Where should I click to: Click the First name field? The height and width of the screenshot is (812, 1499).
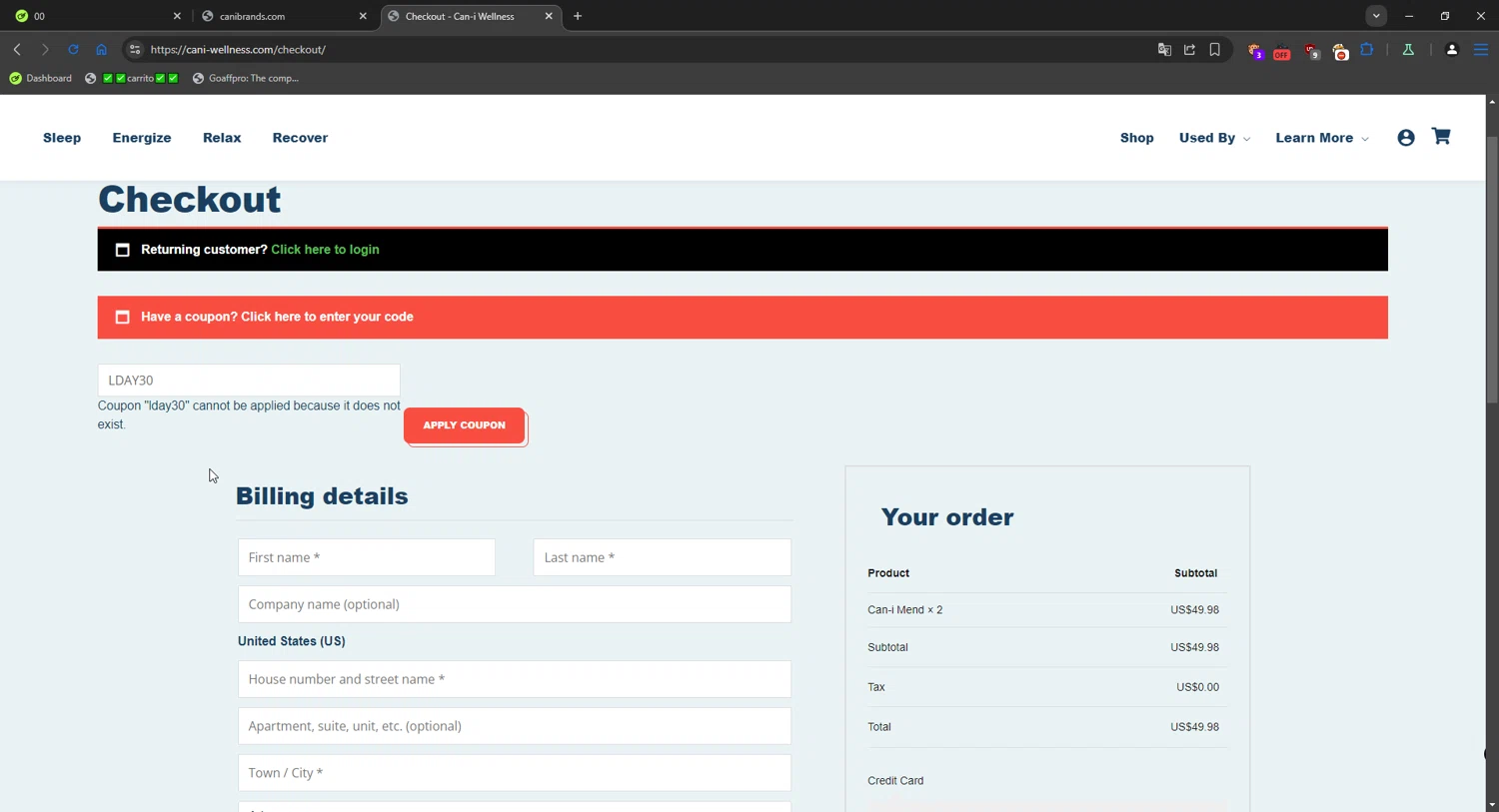point(367,557)
